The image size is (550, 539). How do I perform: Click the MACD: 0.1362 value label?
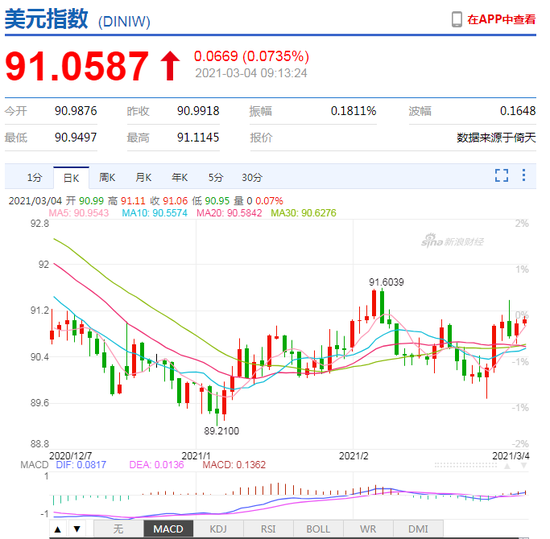tap(234, 465)
